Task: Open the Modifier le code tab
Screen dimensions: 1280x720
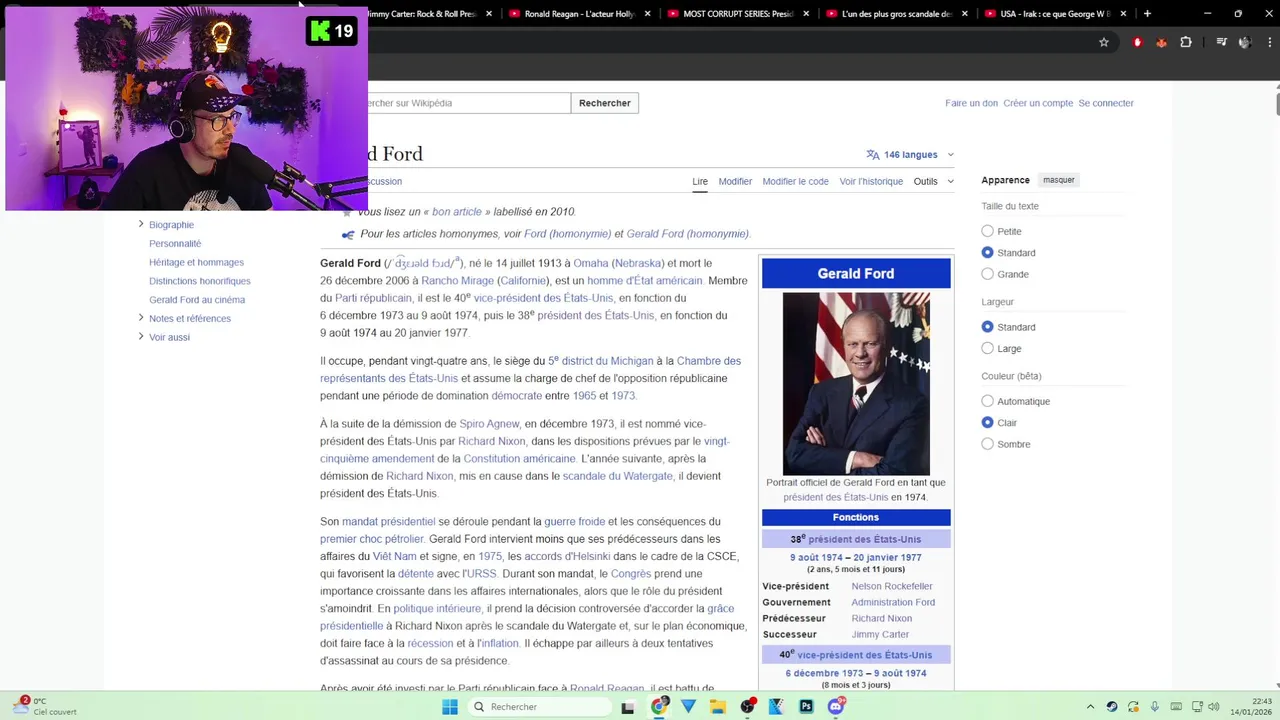Action: (795, 181)
